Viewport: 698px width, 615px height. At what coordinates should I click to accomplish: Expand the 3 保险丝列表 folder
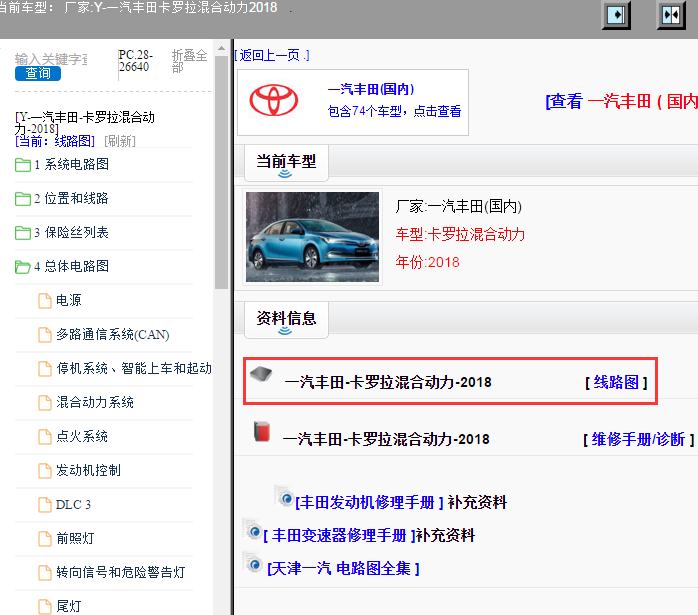pos(71,232)
